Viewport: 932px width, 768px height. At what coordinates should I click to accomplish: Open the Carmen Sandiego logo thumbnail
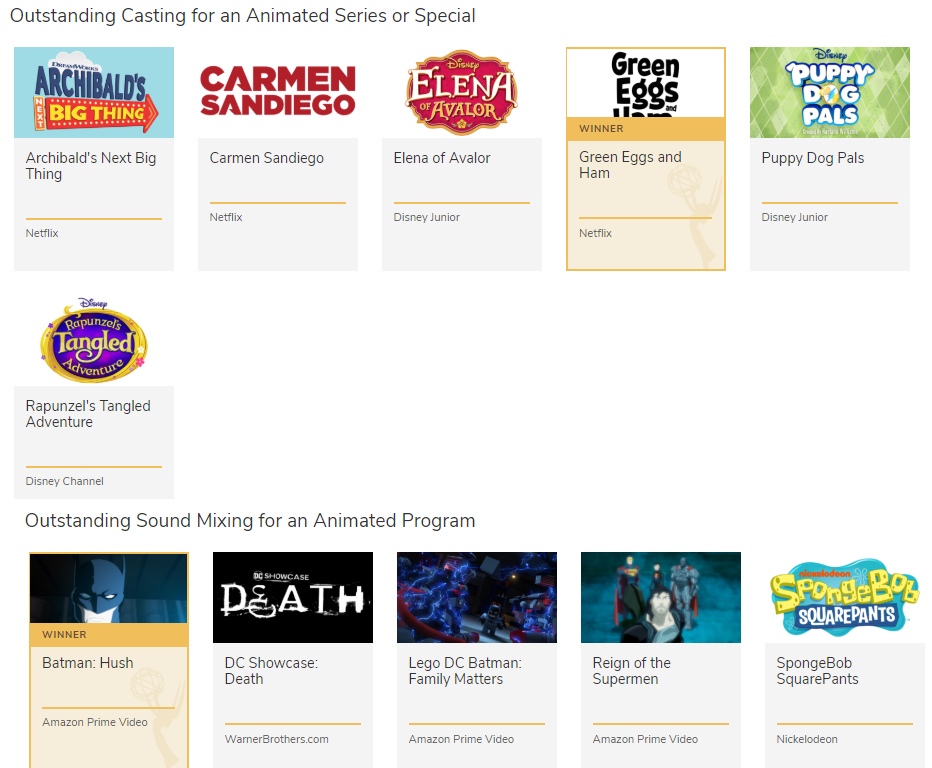pyautogui.click(x=277, y=92)
